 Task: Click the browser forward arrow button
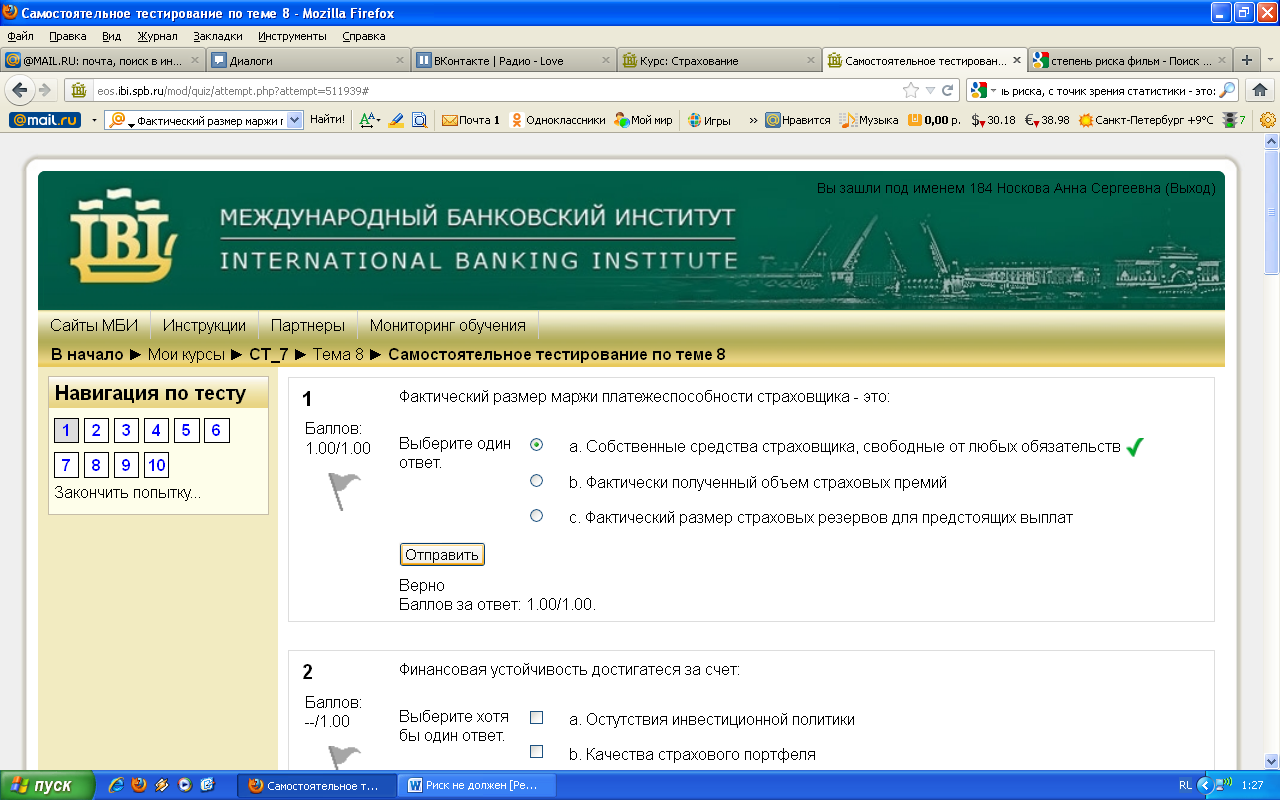(45, 90)
